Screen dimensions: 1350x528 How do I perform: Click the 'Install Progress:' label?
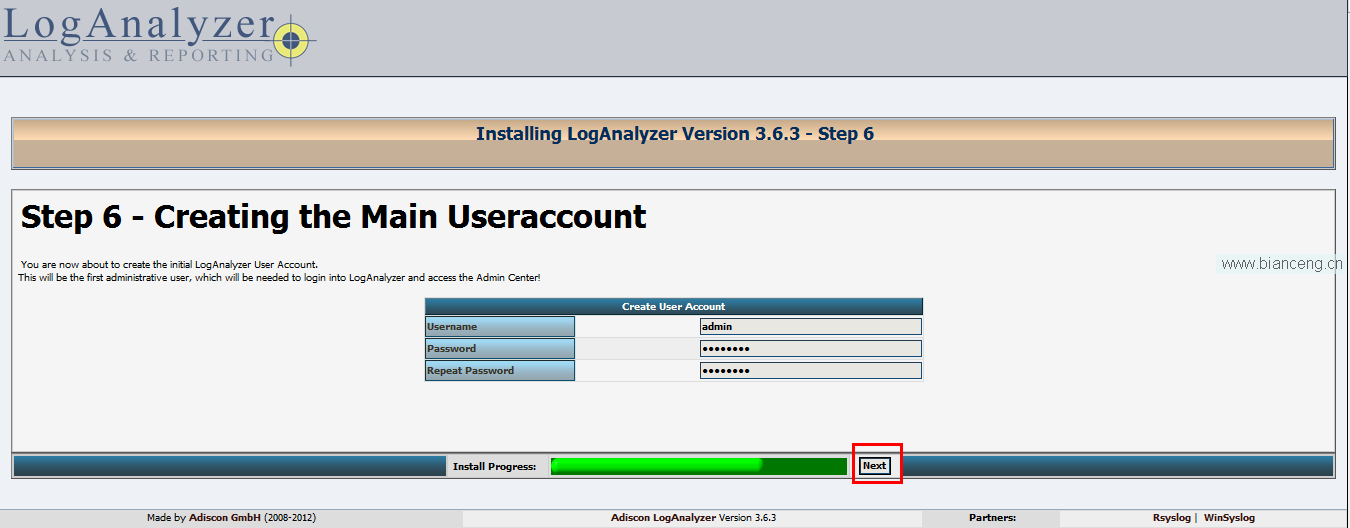[494, 467]
